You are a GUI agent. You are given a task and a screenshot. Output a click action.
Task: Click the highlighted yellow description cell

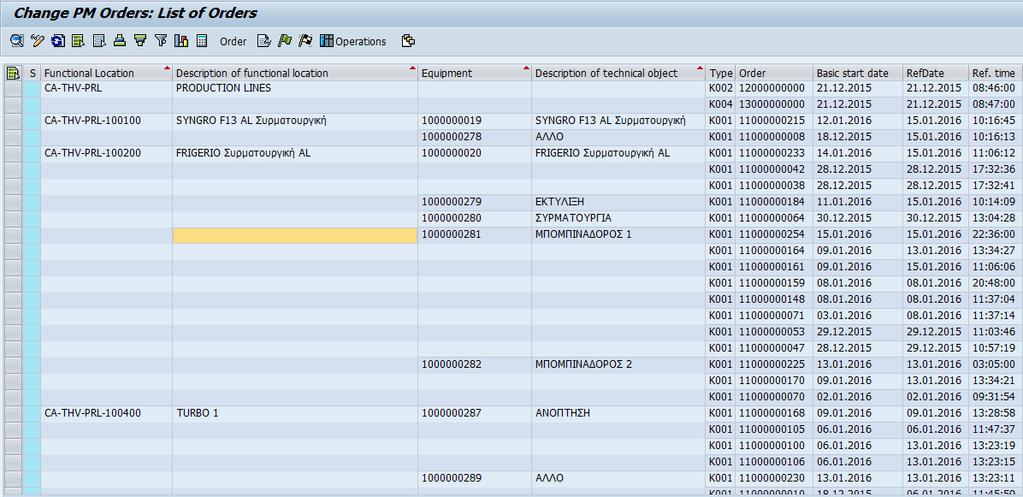[x=295, y=235]
